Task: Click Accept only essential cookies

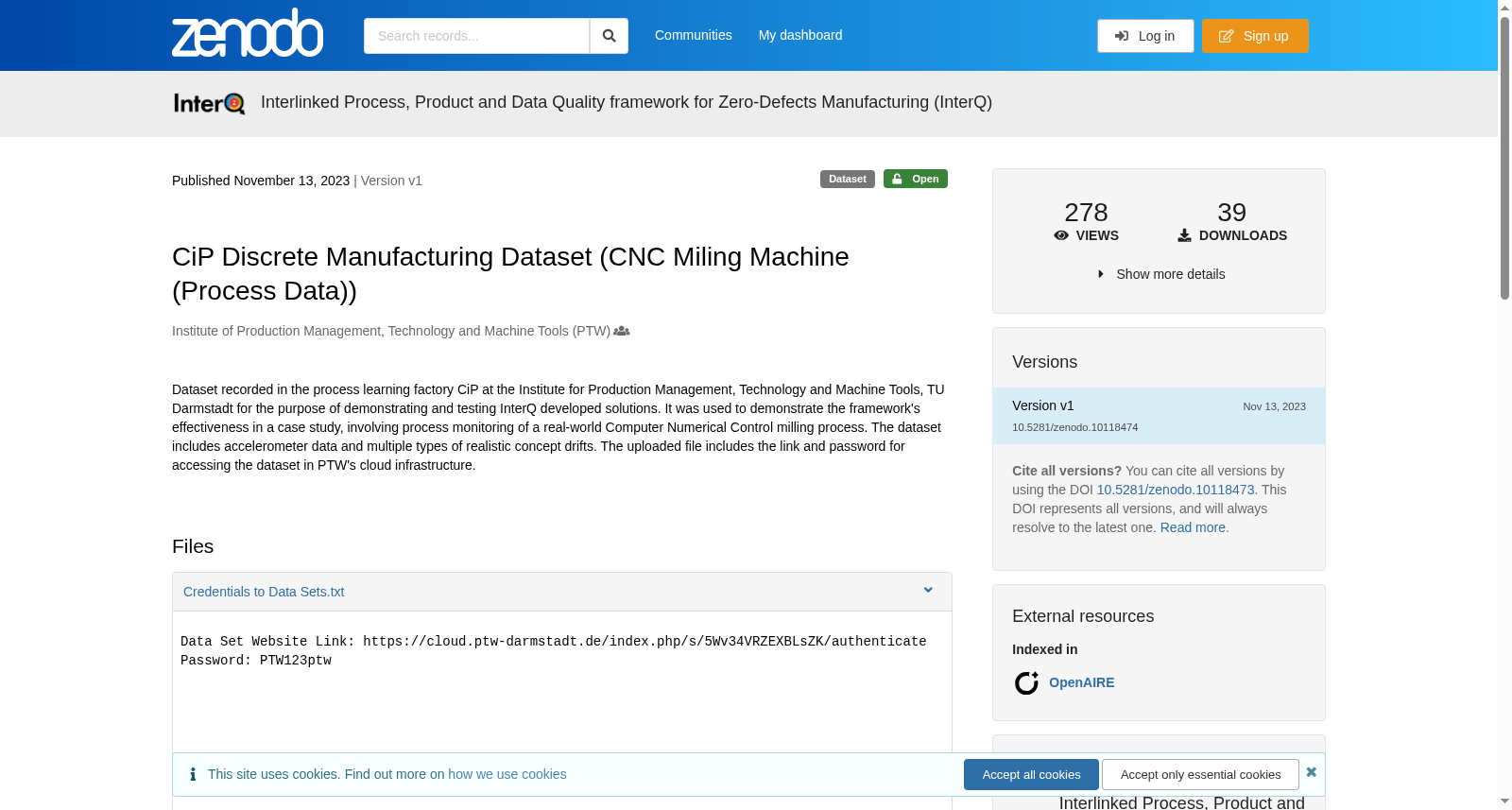Action: click(1200, 774)
